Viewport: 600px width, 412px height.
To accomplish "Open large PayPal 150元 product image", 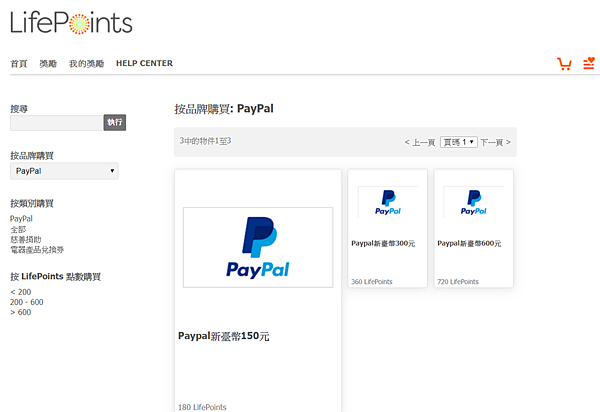I will pos(258,248).
